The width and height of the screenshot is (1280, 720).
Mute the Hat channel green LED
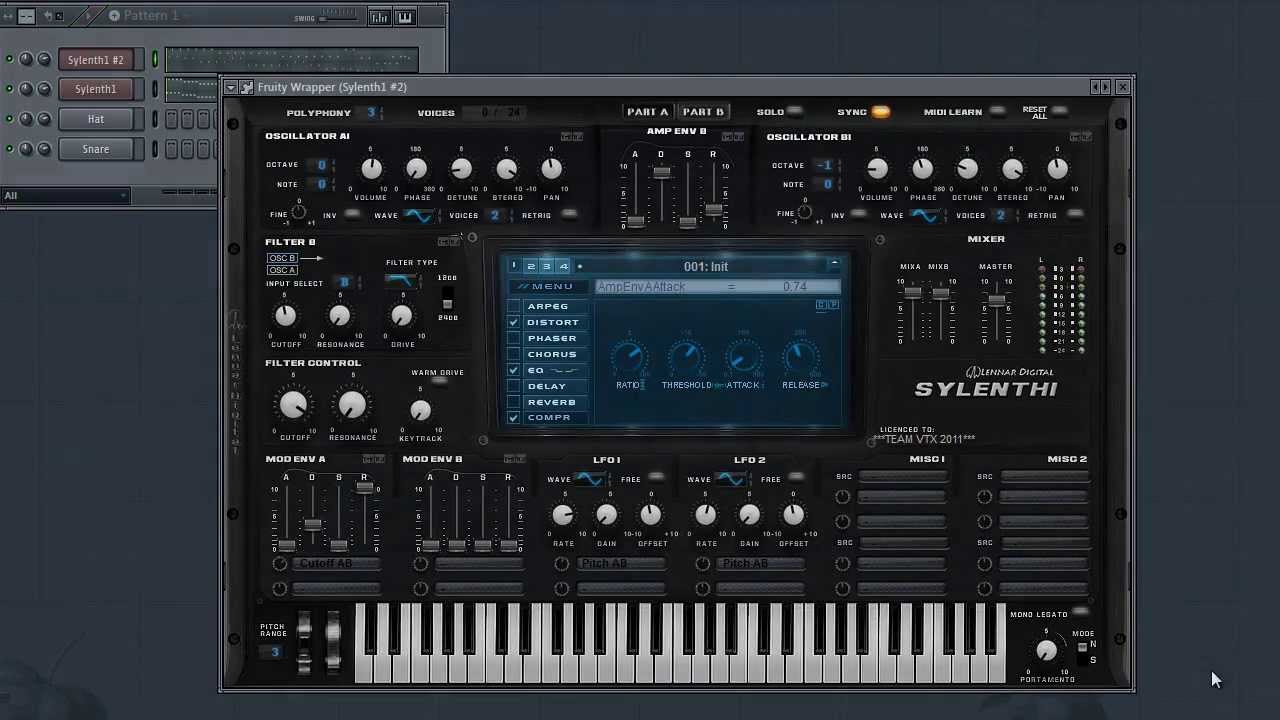(x=9, y=119)
